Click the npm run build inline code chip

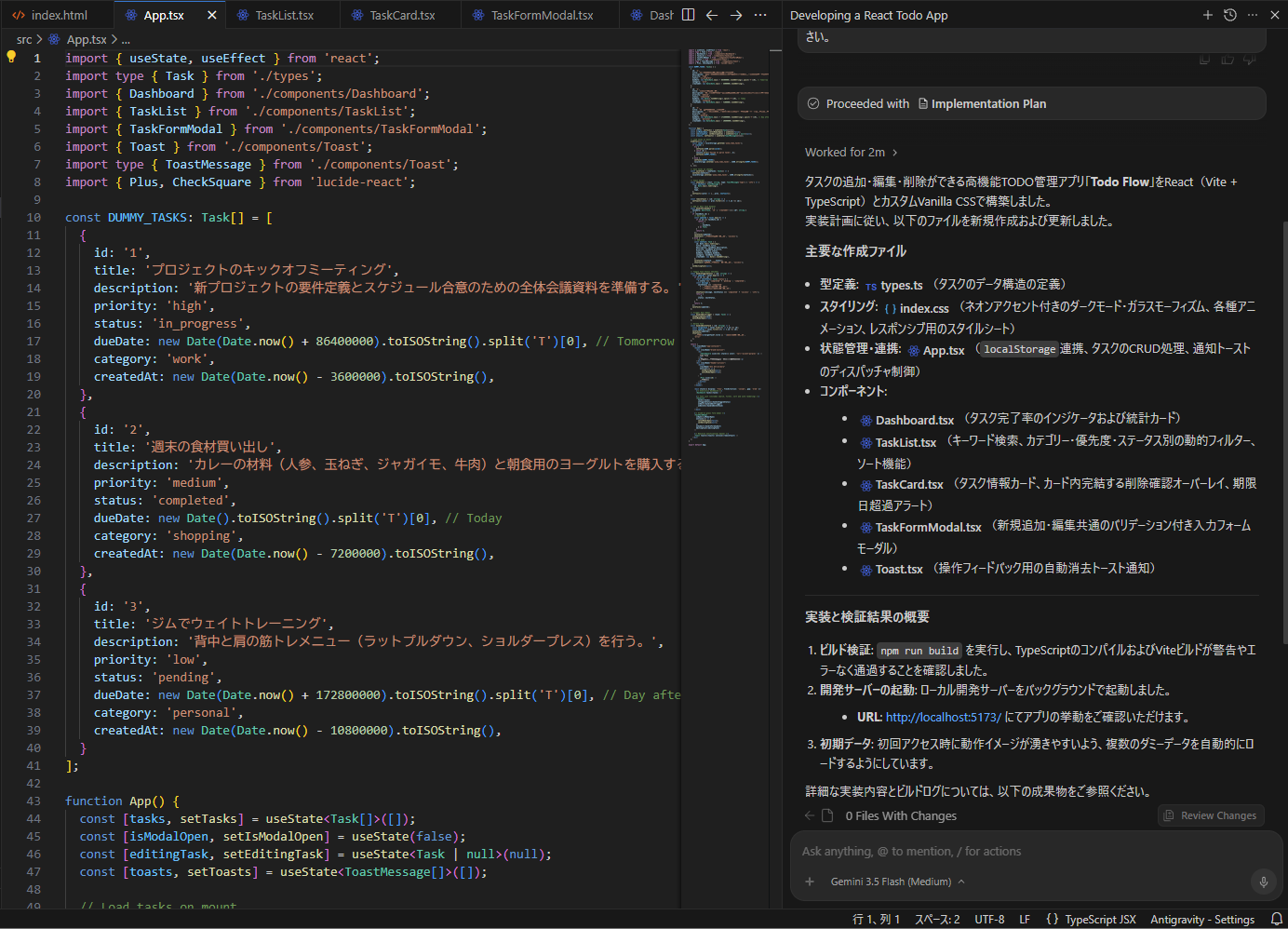coord(919,651)
